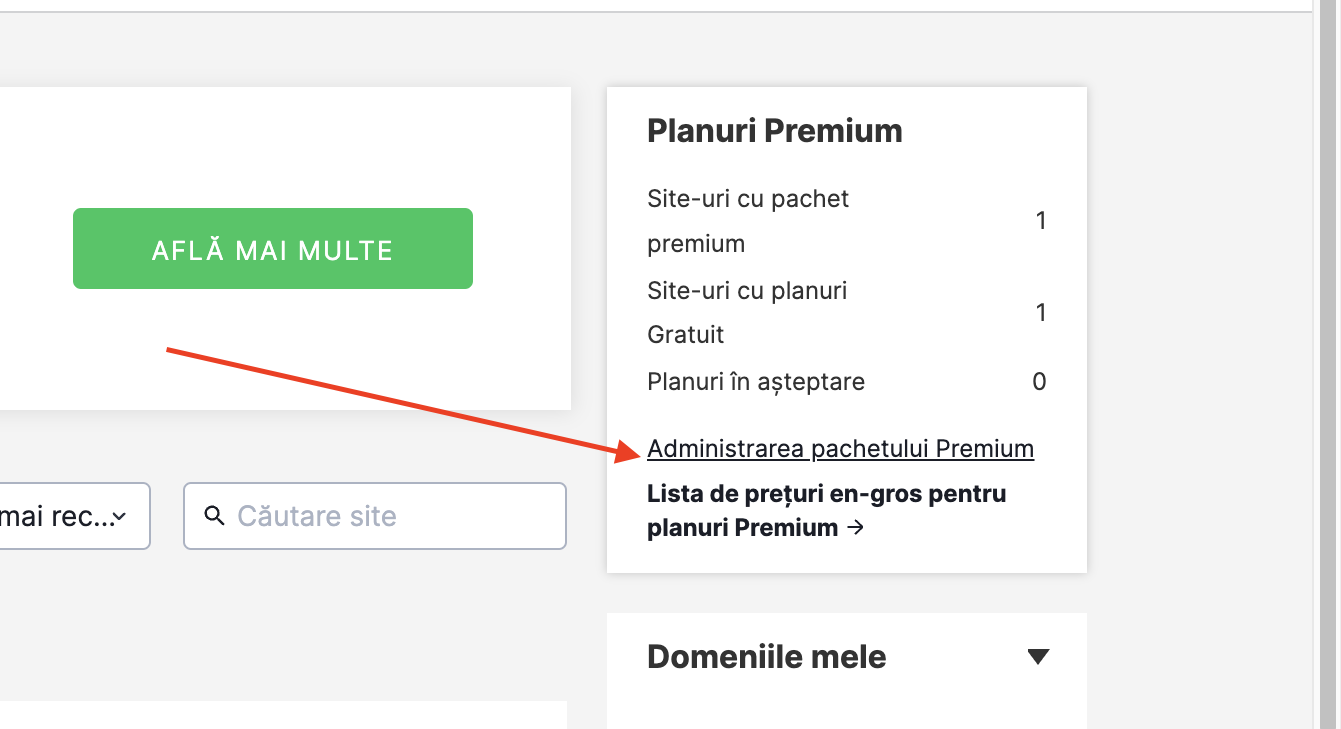
Task: Click count next to planuri Gratuit
Action: point(1041,313)
